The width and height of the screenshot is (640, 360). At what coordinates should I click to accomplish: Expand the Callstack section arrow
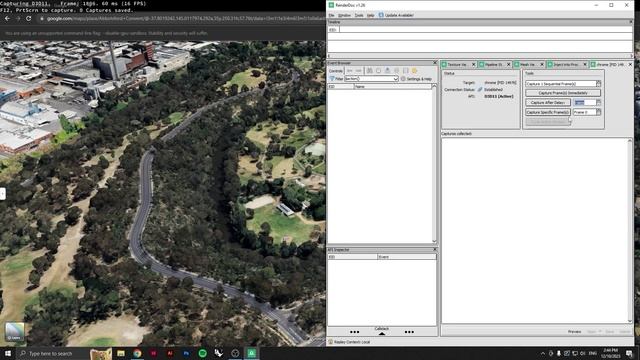click(x=382, y=333)
